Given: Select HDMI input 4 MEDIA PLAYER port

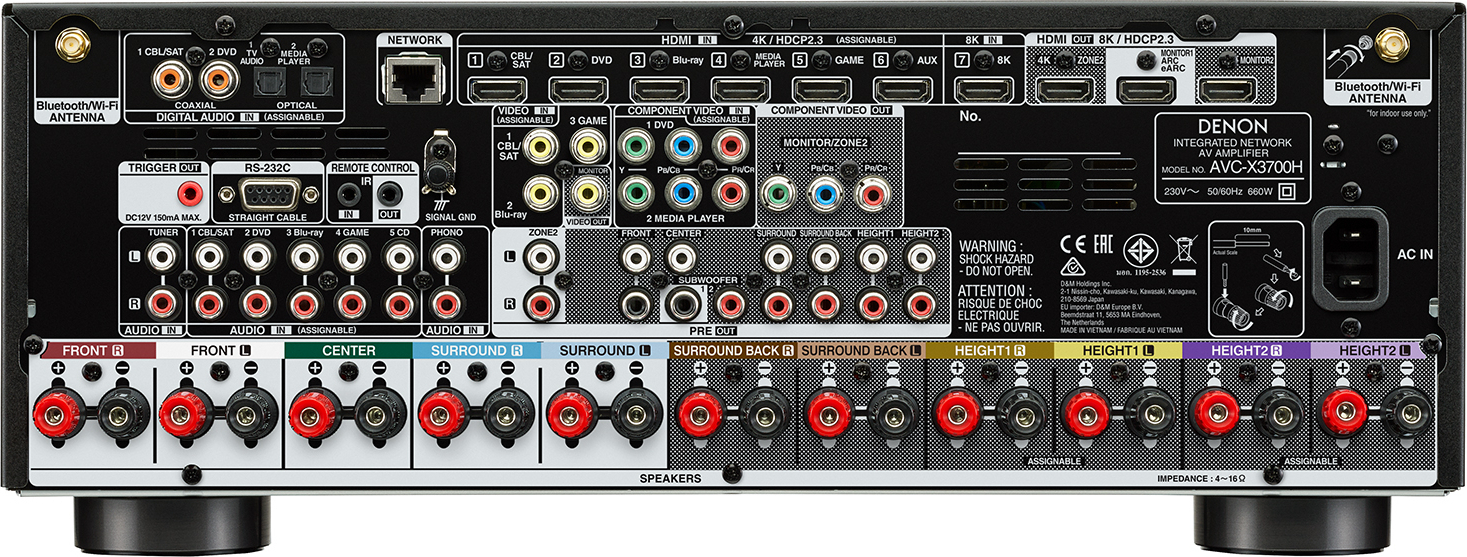Looking at the screenshot, I should click(x=741, y=90).
